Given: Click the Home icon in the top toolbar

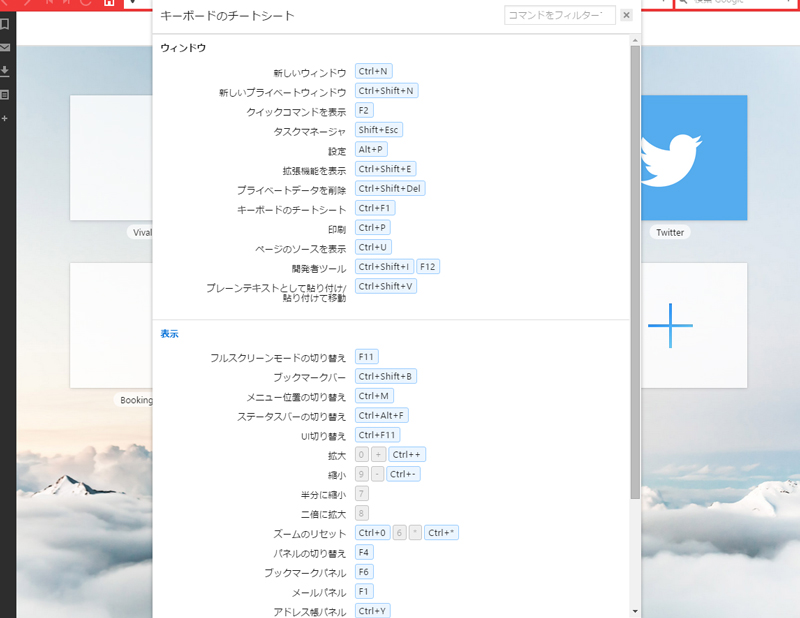Looking at the screenshot, I should 109,3.
